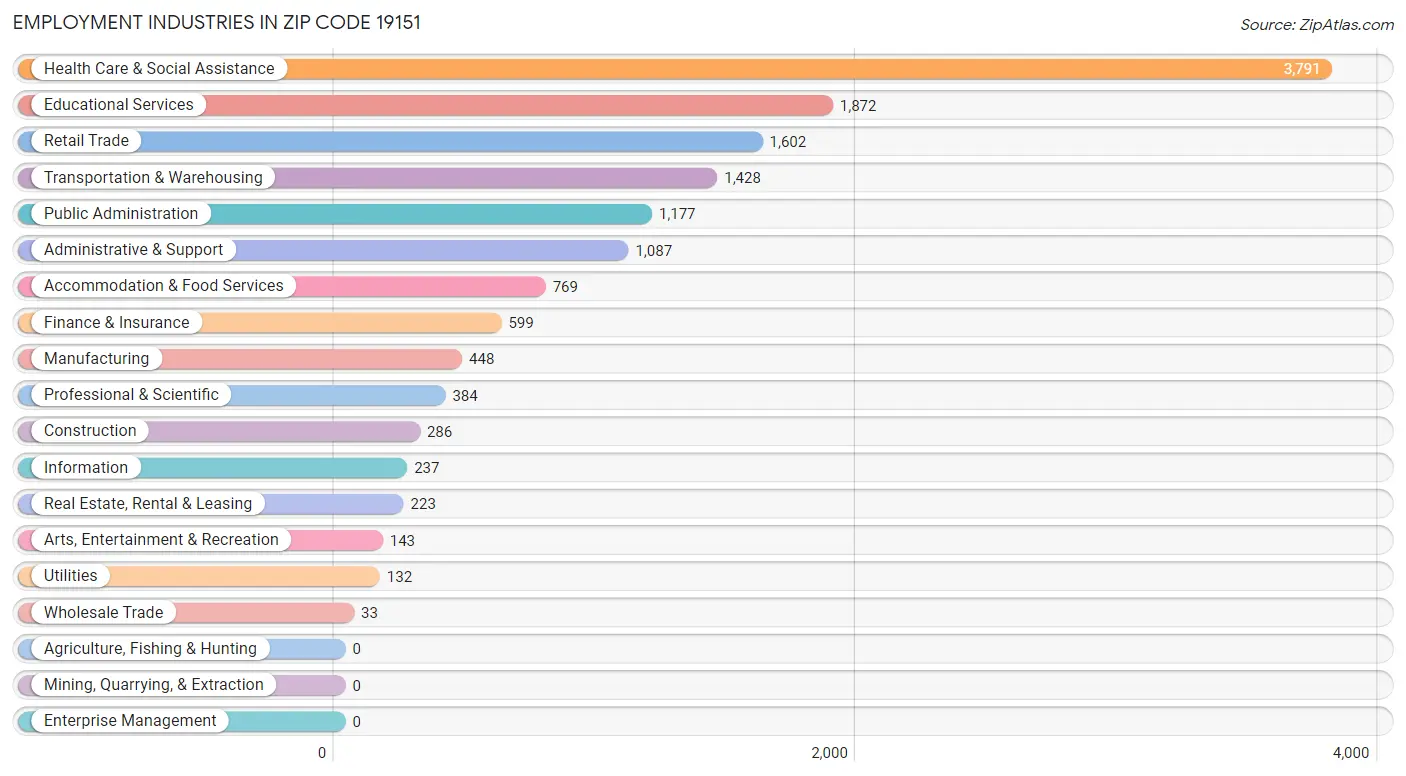The image size is (1406, 776).
Task: Click the Retail Trade label
Action: click(x=86, y=141)
